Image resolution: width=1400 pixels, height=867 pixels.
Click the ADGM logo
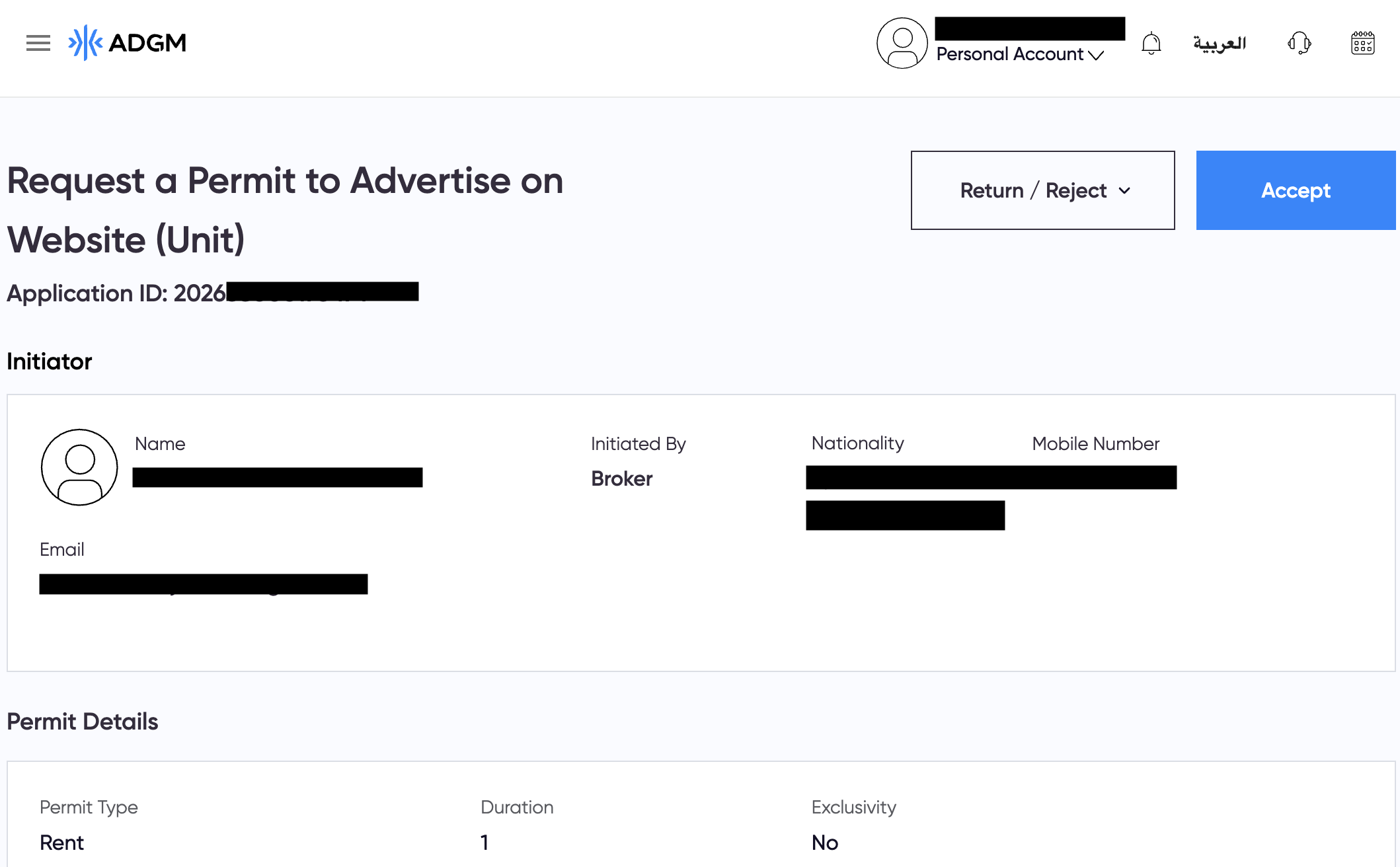pyautogui.click(x=126, y=42)
